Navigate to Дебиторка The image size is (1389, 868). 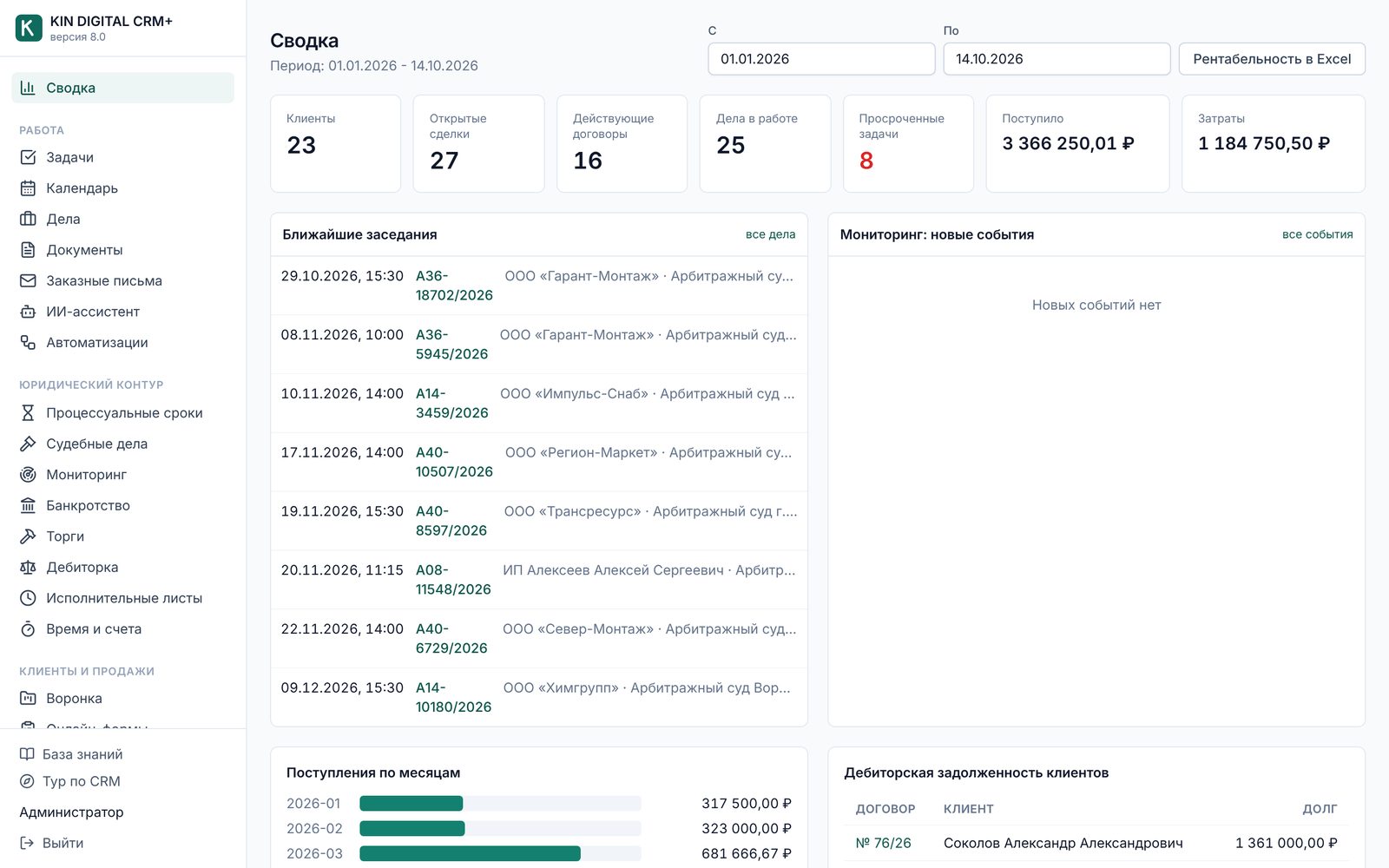coord(122,567)
